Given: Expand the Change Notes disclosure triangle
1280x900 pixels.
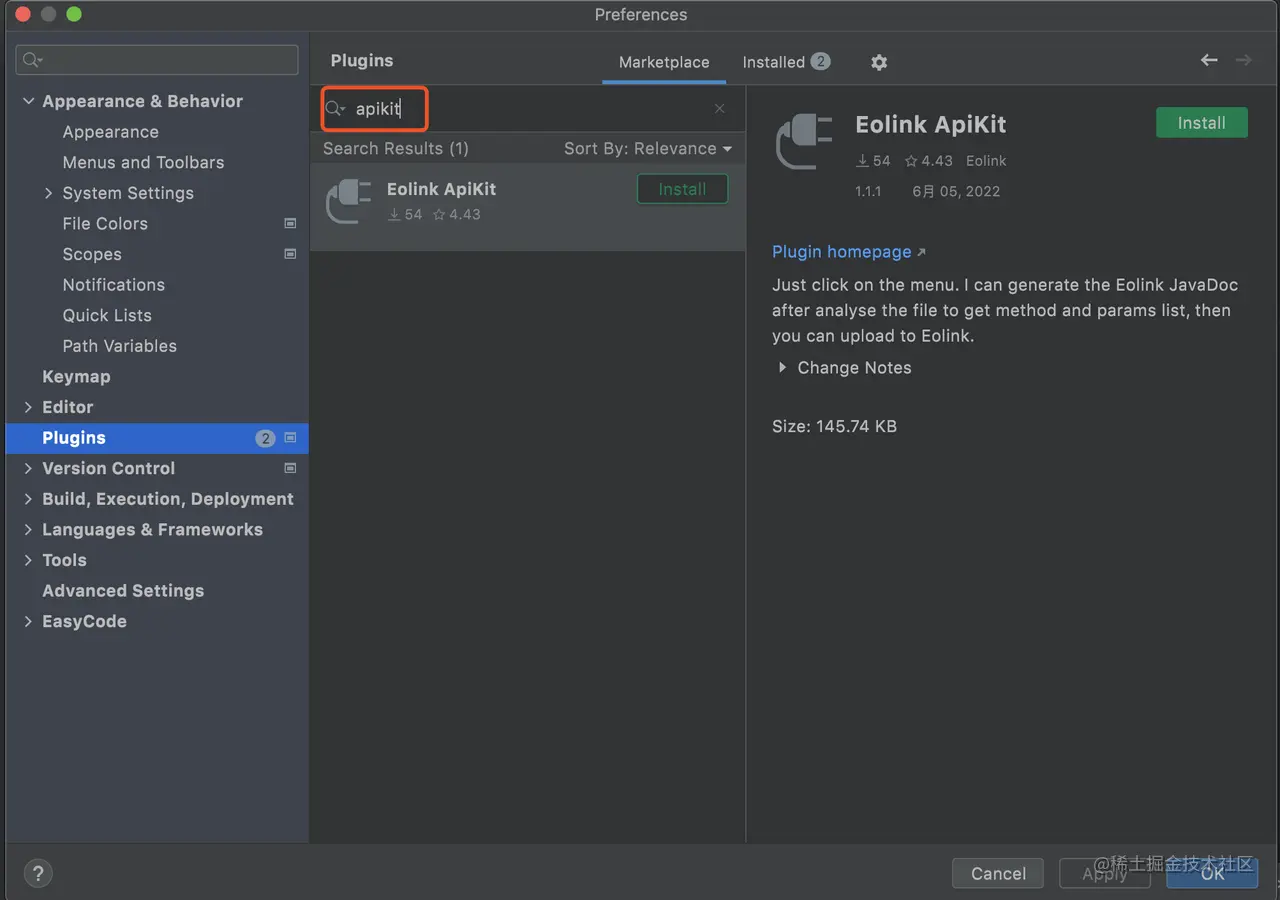Looking at the screenshot, I should pos(782,368).
